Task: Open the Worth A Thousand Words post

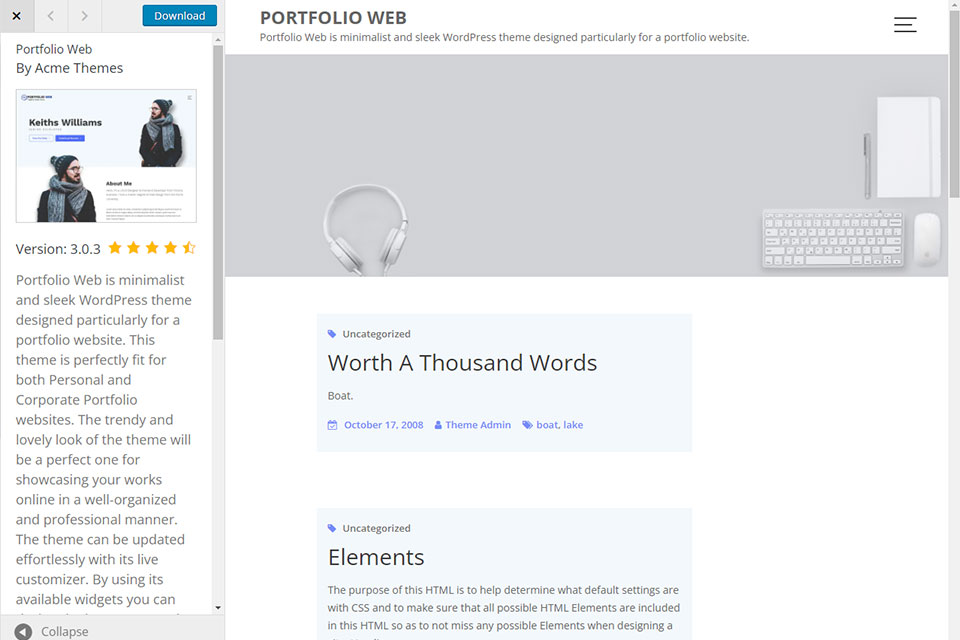Action: [x=462, y=363]
